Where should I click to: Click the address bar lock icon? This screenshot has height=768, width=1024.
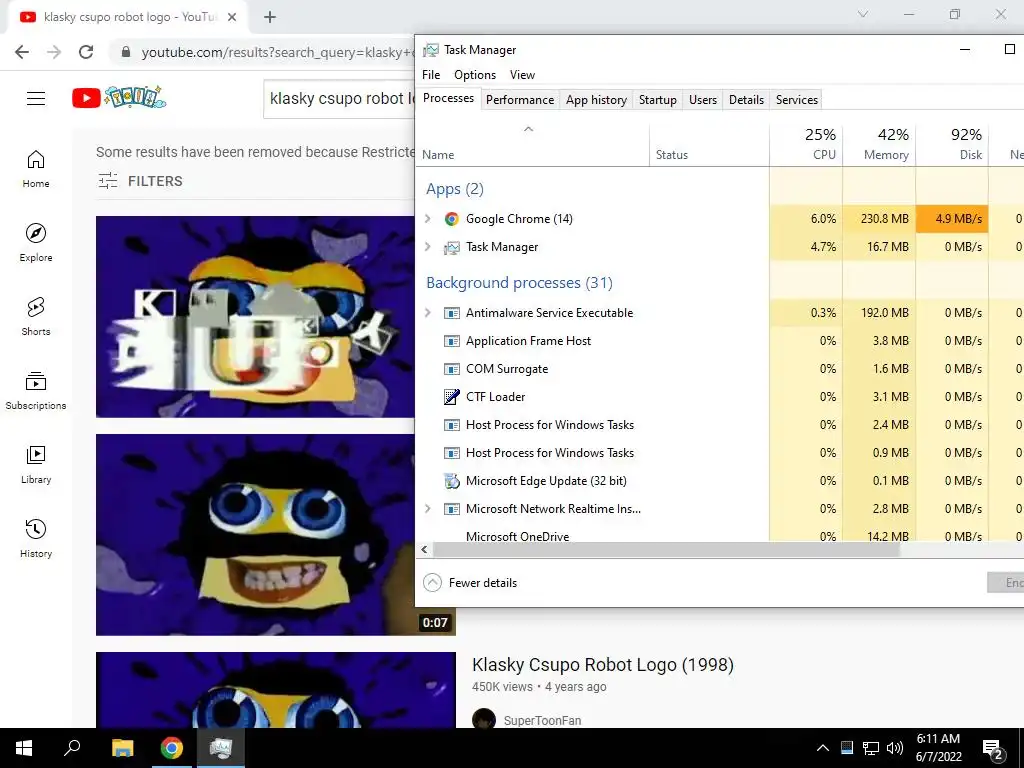click(126, 52)
